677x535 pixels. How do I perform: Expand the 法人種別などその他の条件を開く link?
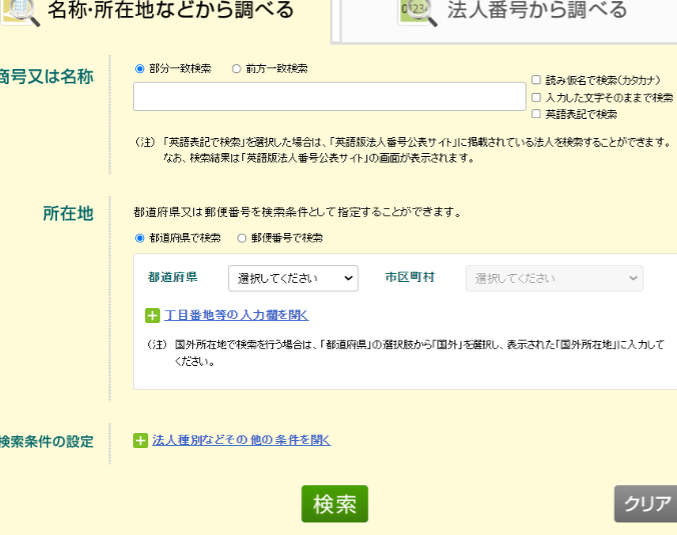click(x=240, y=440)
